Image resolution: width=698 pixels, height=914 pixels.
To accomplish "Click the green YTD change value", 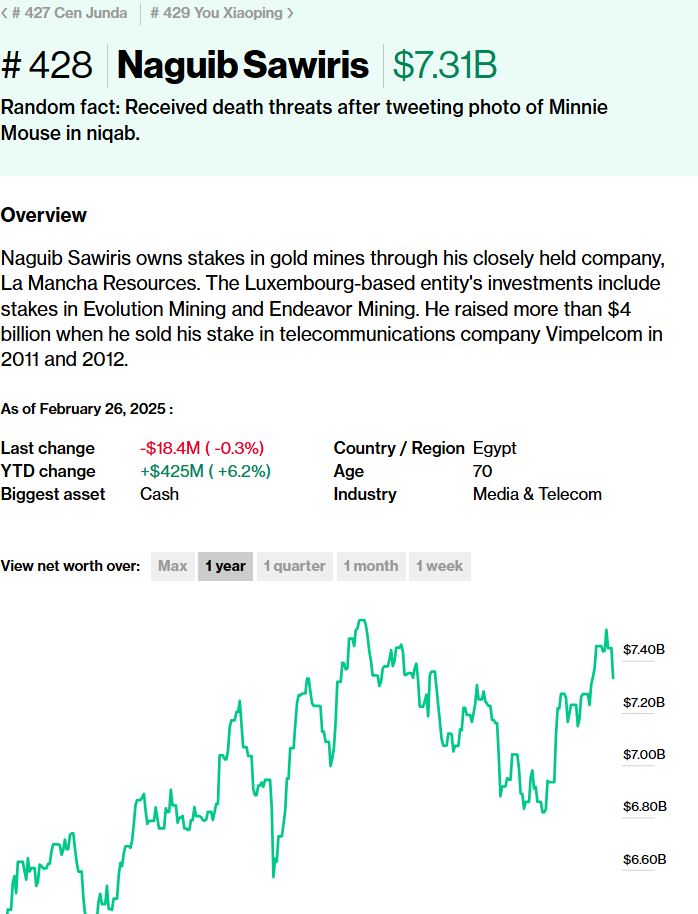I will point(205,471).
